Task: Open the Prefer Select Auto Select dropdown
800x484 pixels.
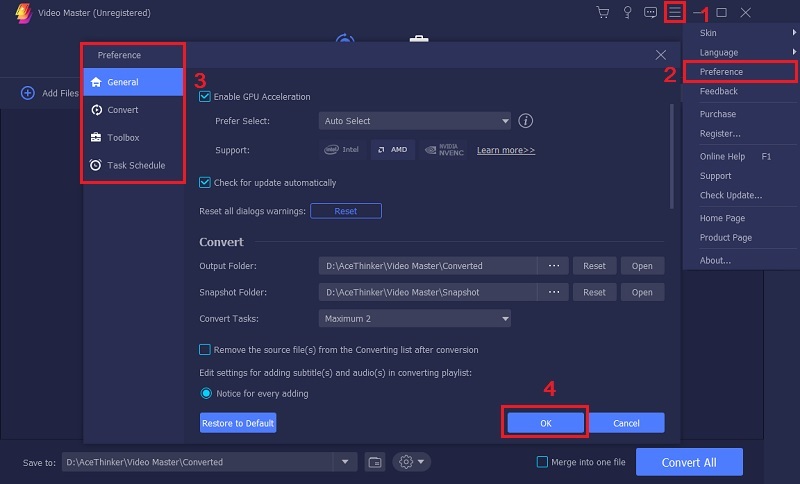Action: click(414, 121)
